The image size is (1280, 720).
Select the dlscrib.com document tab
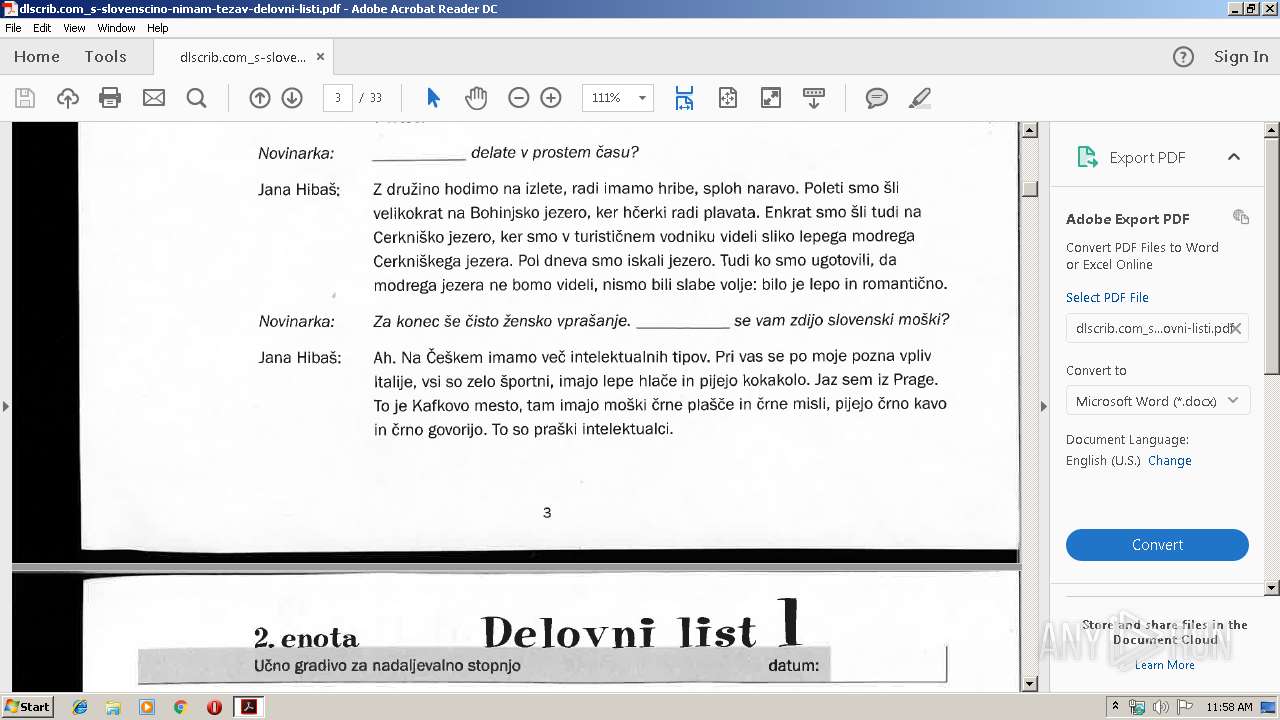tap(243, 57)
